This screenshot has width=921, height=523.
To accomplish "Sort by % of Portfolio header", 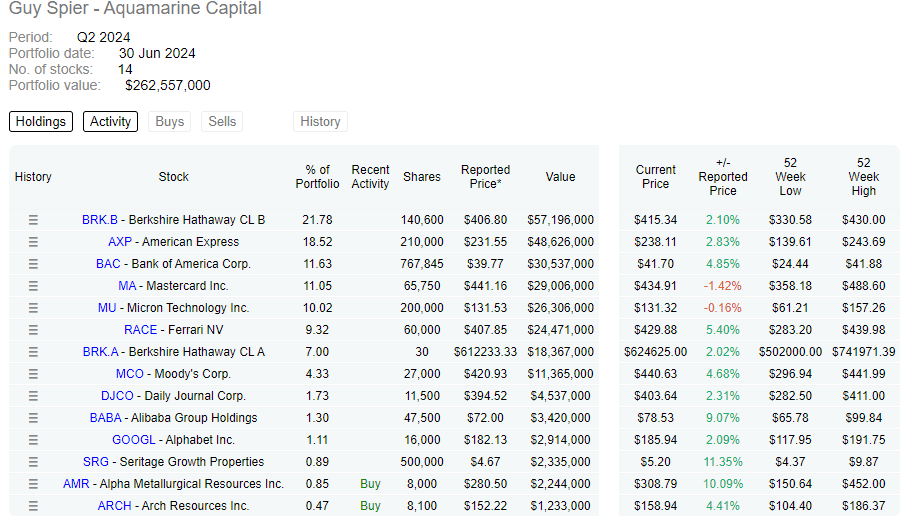I will click(x=317, y=177).
